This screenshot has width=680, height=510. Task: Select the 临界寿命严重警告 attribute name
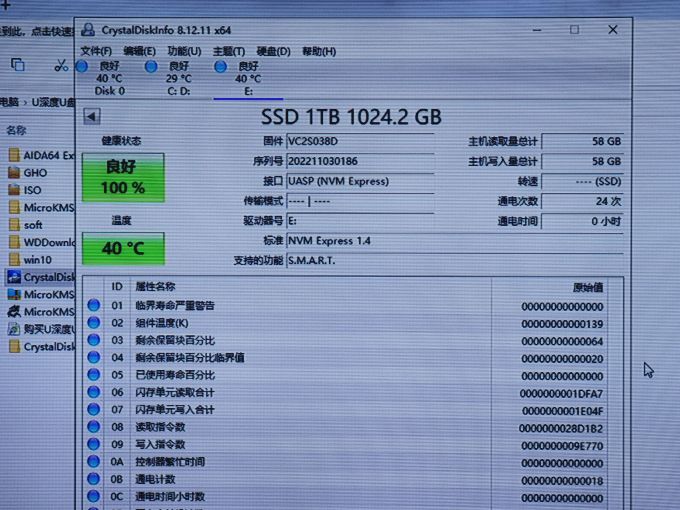[x=175, y=306]
